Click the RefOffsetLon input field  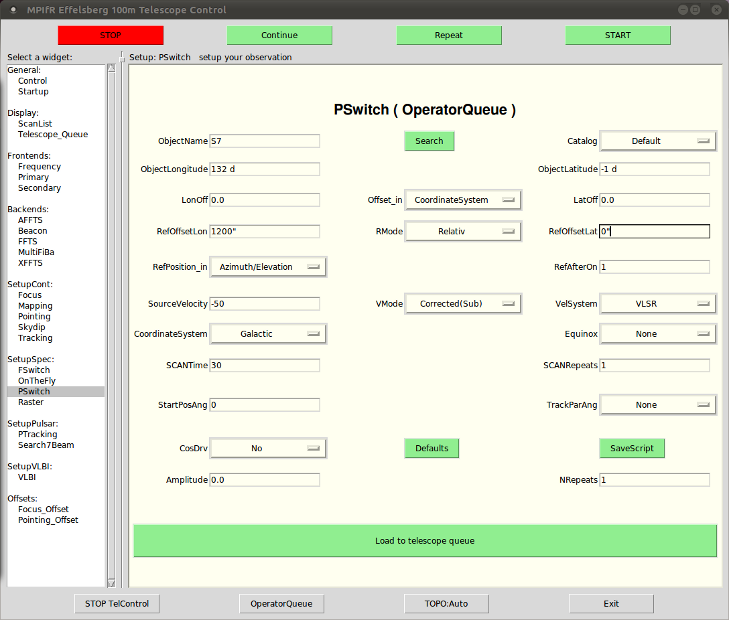tap(265, 231)
